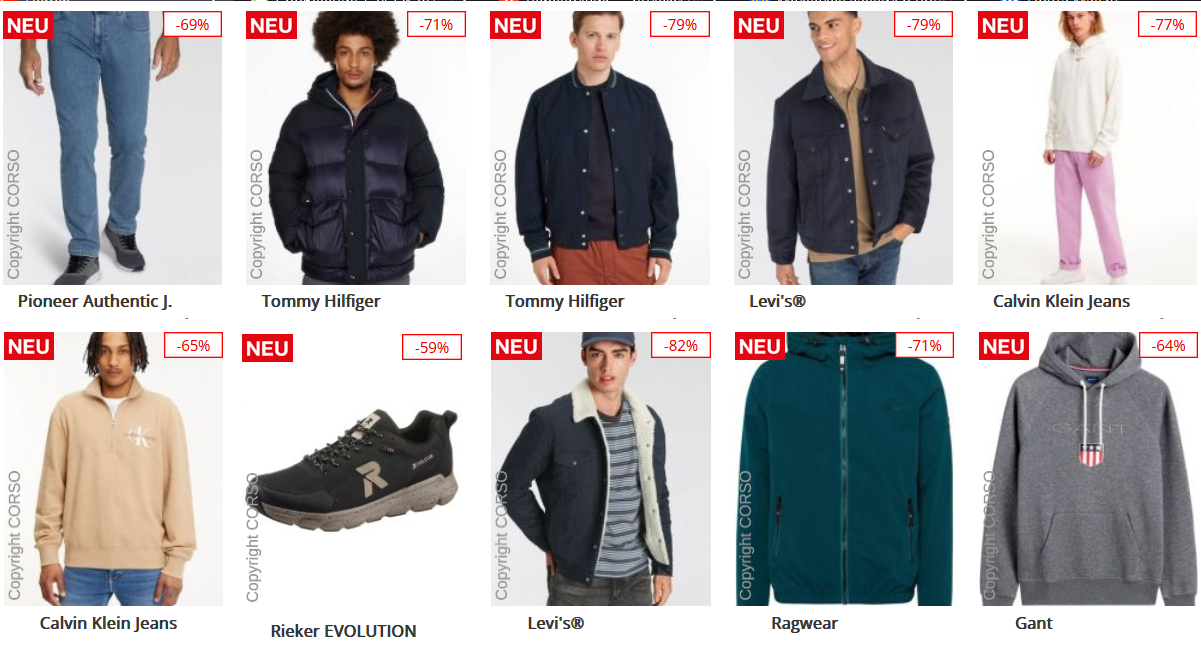This screenshot has height=647, width=1201.
Task: Click the NEU badge on the Ragwear jacket
Action: coord(759,346)
